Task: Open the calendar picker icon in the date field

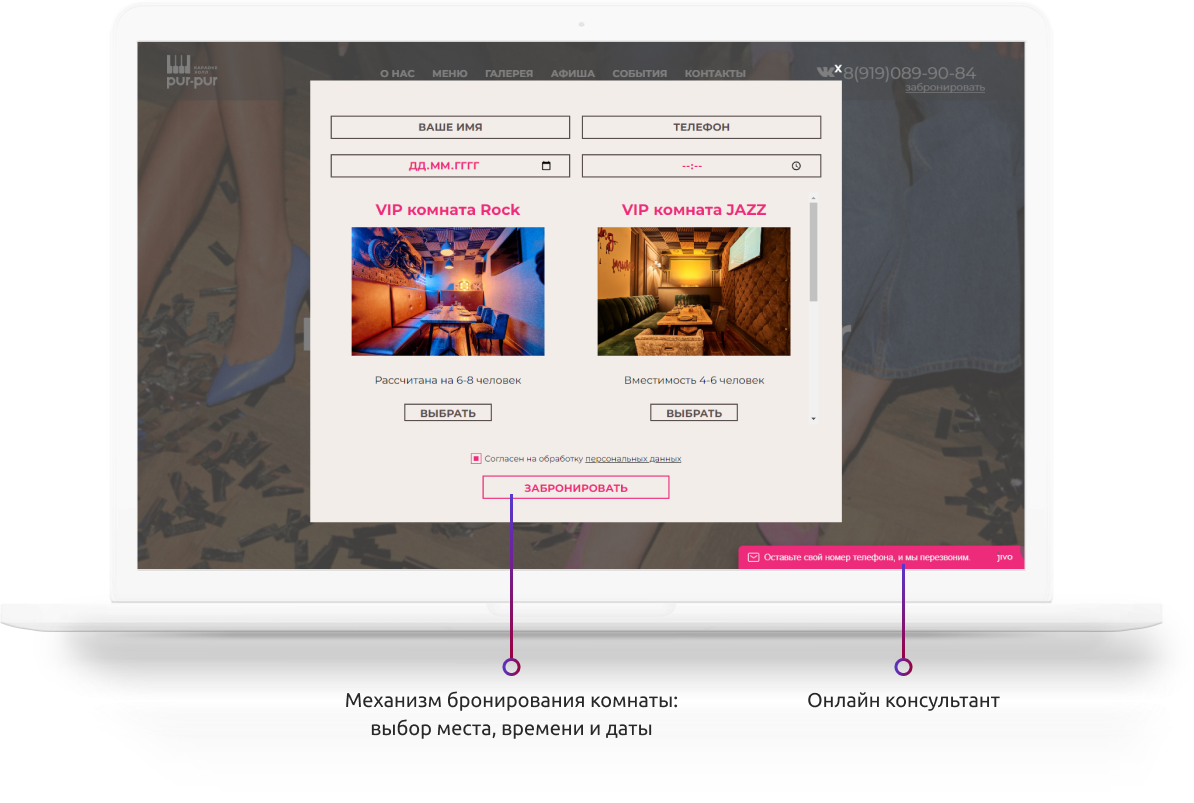Action: (x=546, y=166)
